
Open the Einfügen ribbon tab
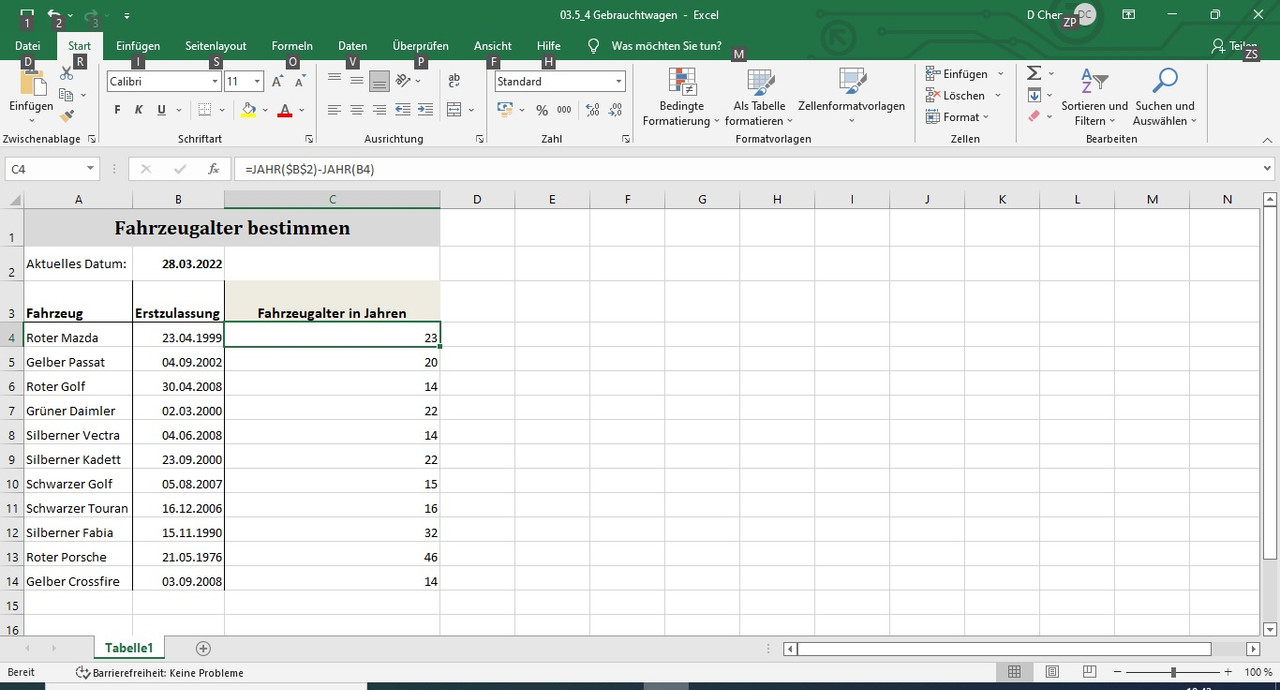pos(138,46)
